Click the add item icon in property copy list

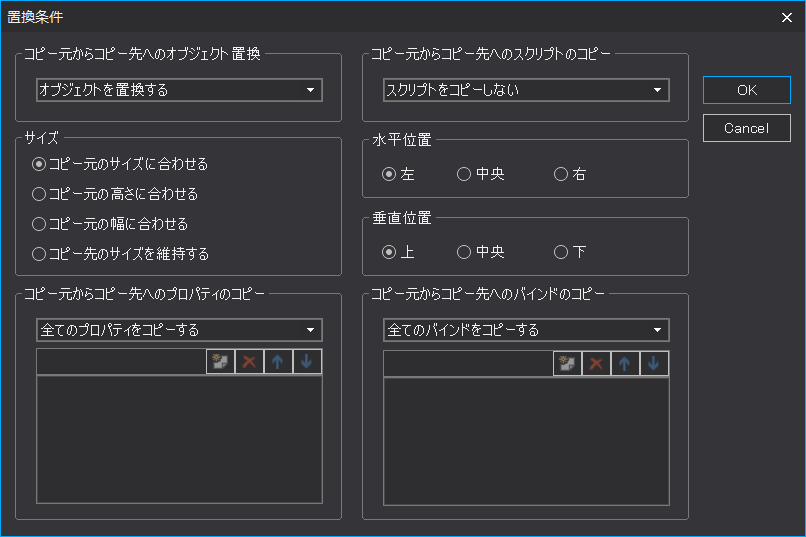point(221,362)
